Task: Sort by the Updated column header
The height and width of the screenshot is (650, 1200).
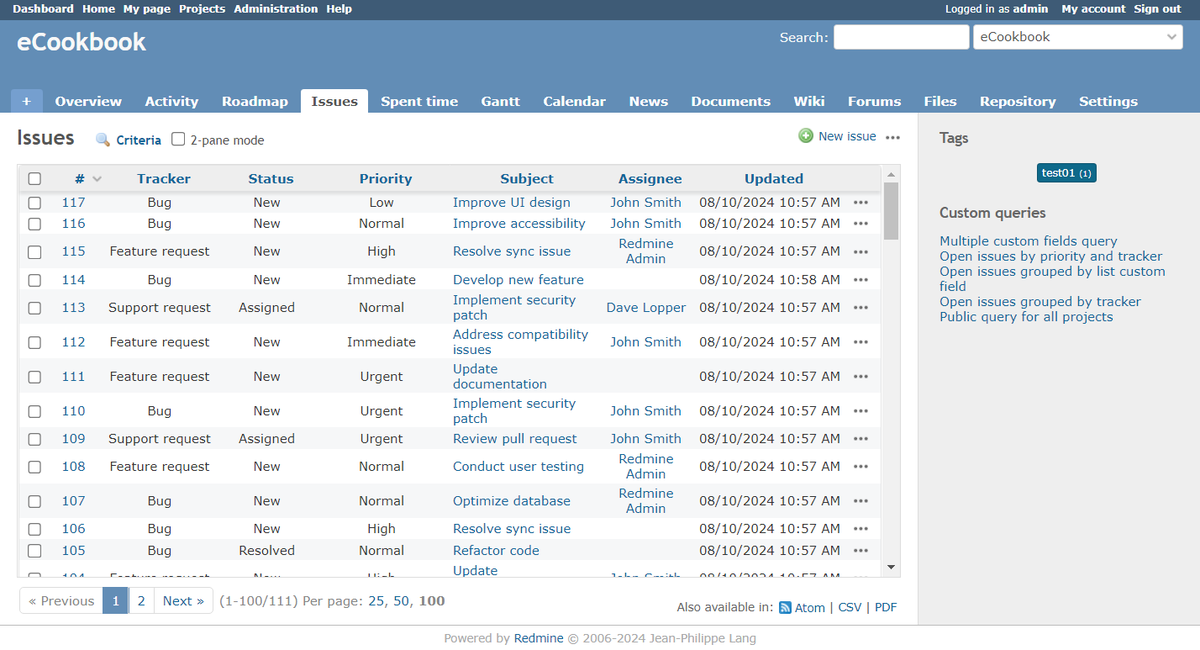Action: coord(774,179)
